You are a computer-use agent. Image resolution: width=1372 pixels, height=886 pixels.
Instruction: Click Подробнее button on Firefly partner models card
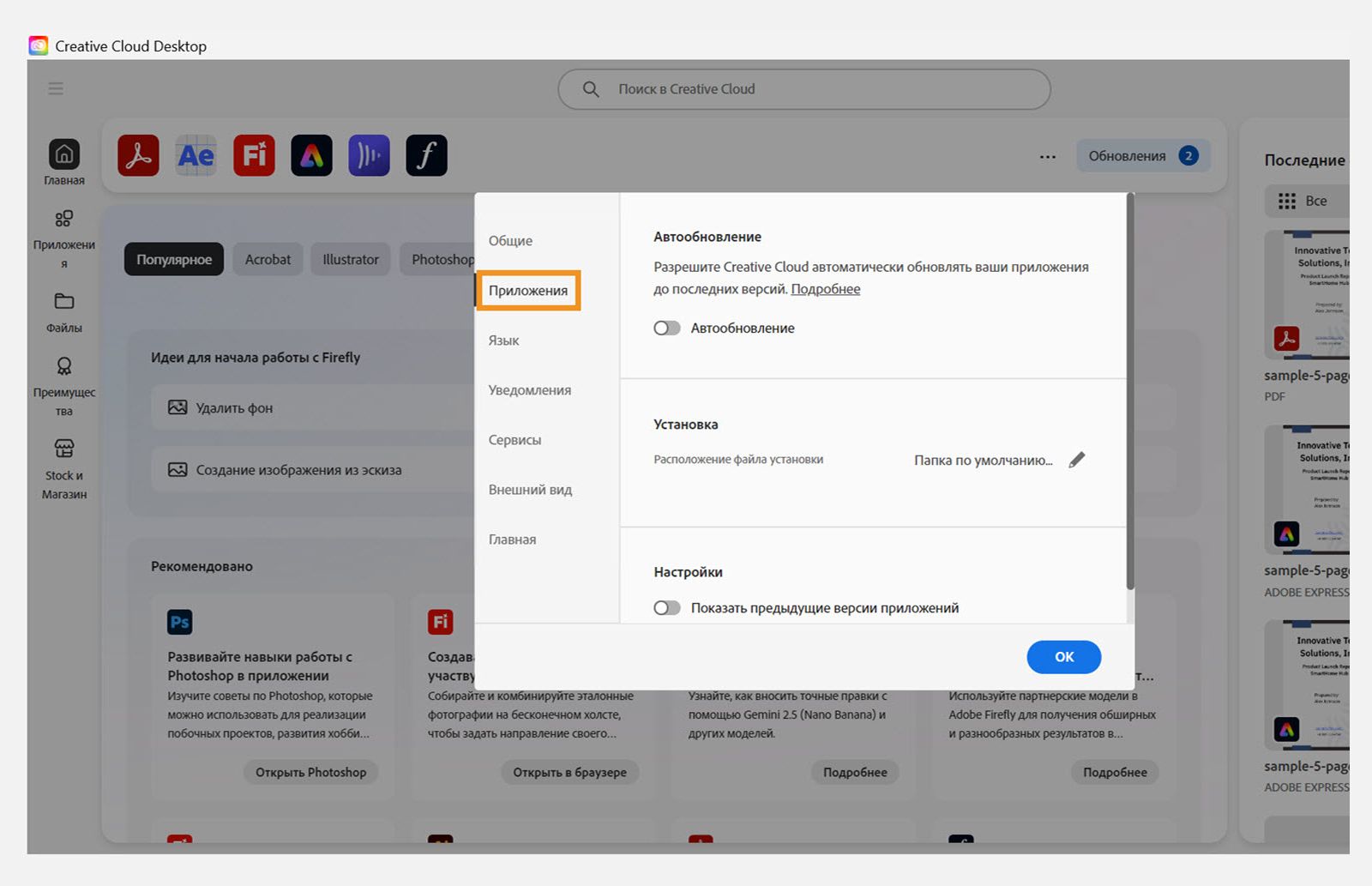1115,772
